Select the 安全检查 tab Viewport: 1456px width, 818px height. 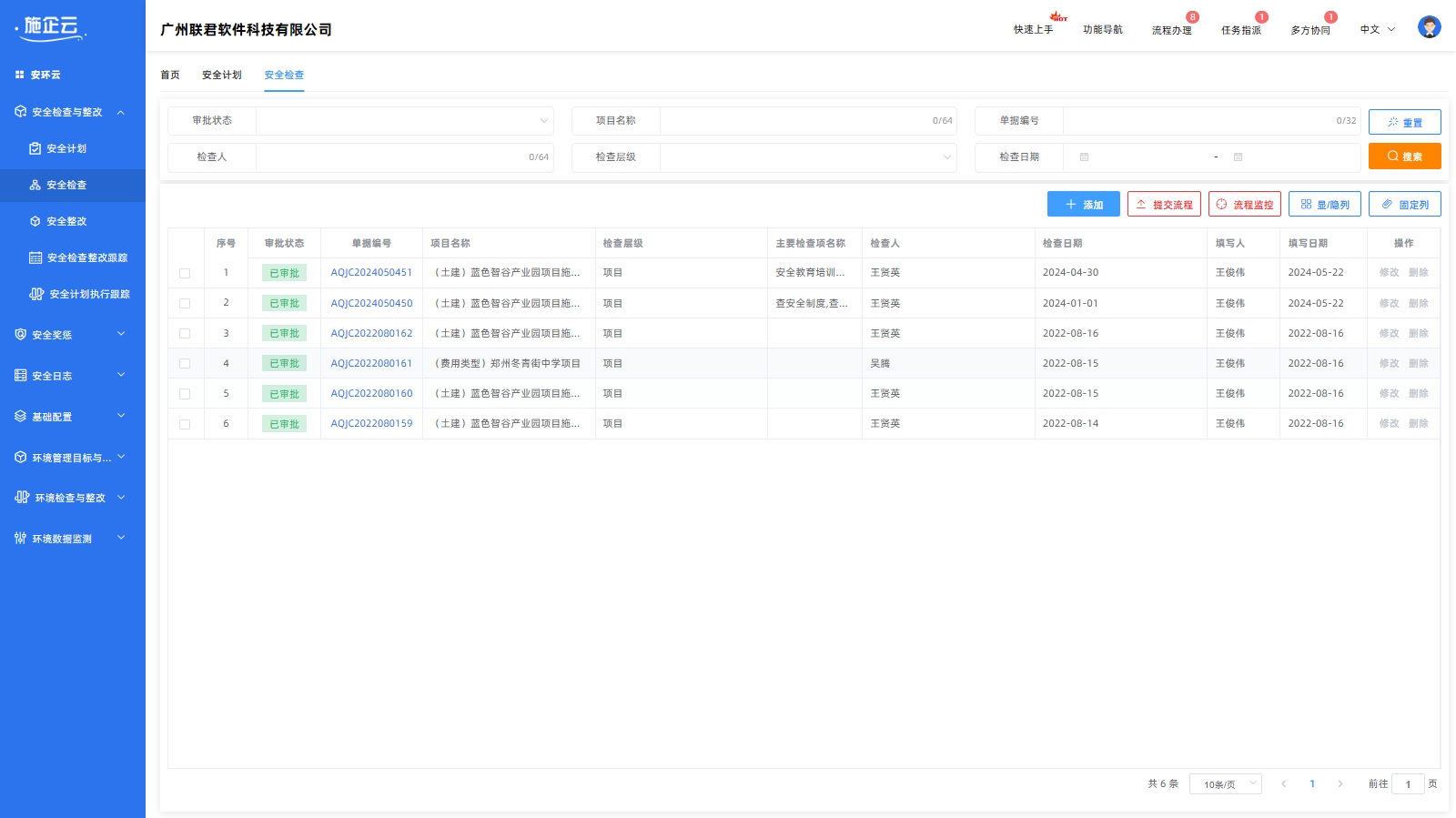coord(284,75)
